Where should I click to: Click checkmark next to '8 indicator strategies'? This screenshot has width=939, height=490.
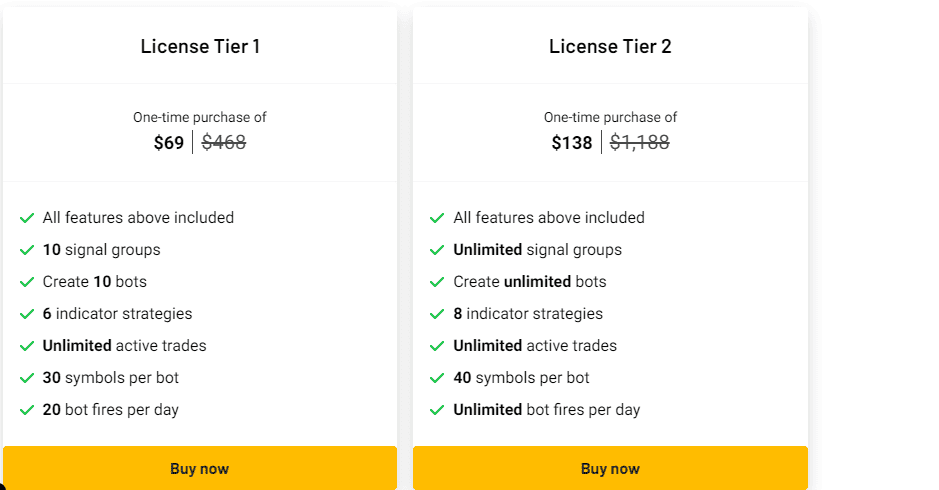[437, 314]
